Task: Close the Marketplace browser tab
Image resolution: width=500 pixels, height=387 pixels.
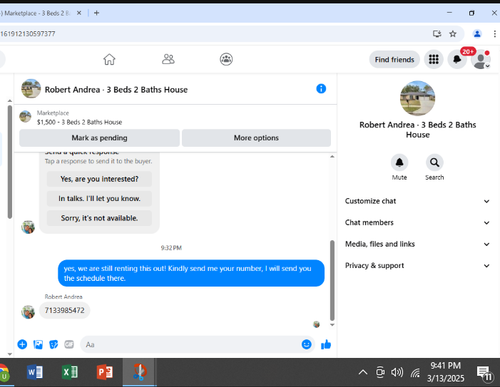Action: coord(79,13)
